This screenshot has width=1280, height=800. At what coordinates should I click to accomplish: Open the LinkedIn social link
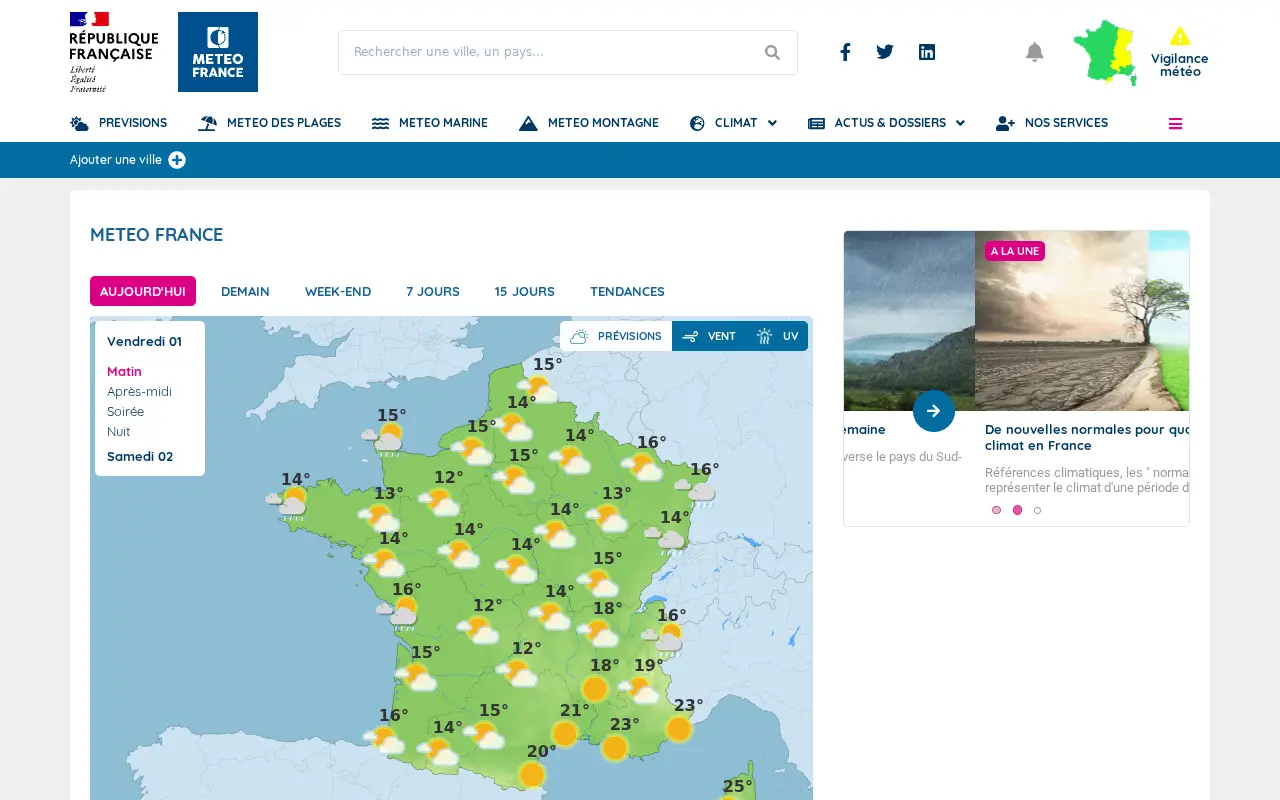click(x=927, y=52)
